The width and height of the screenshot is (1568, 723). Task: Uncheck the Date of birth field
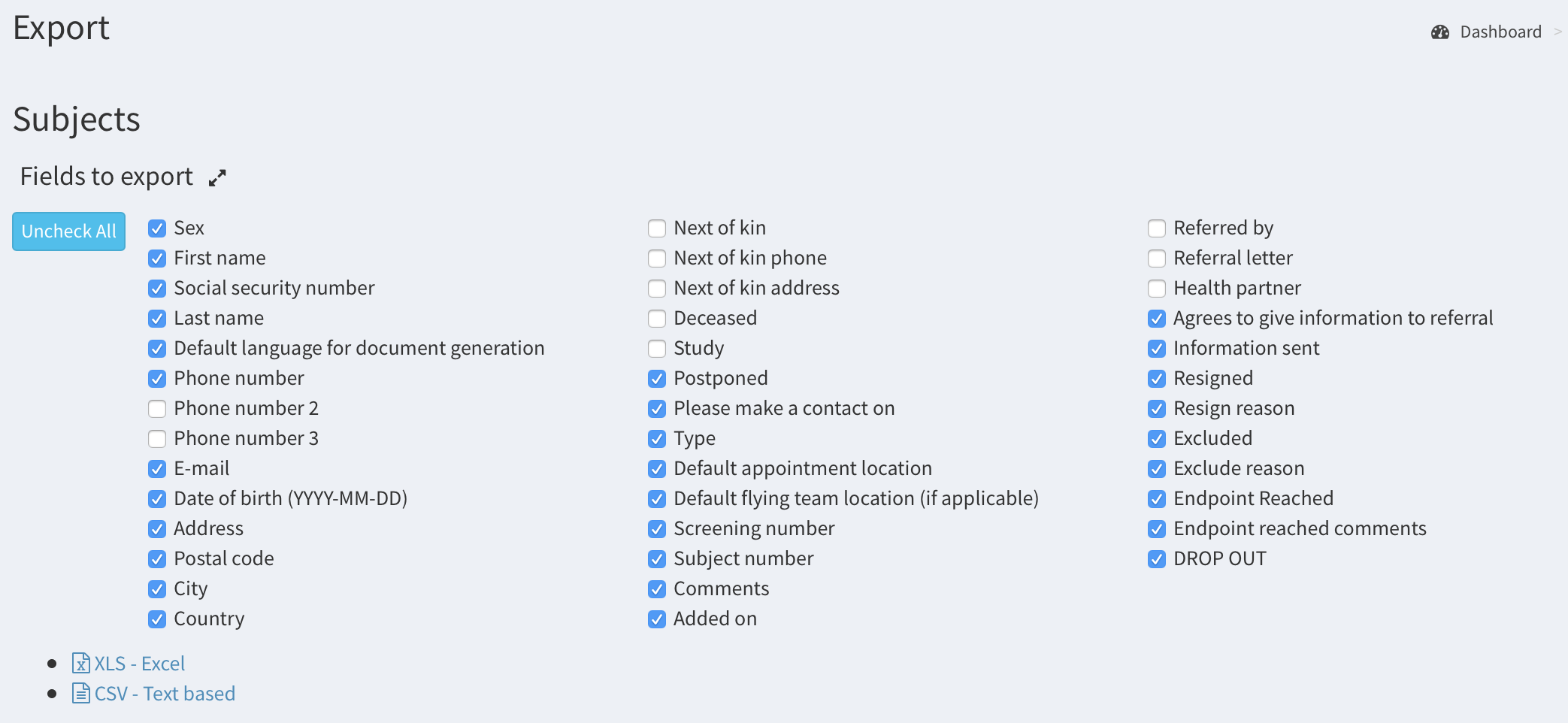(157, 499)
